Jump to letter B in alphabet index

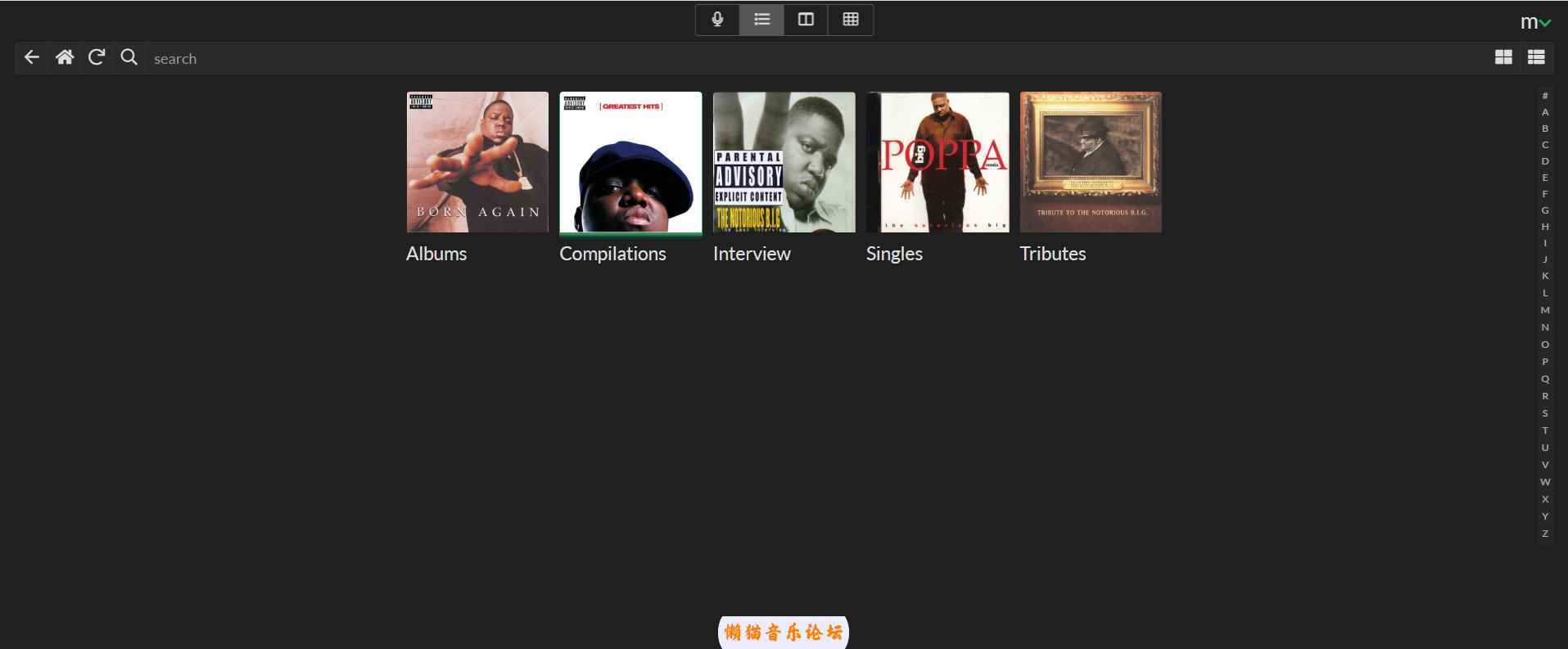point(1545,128)
